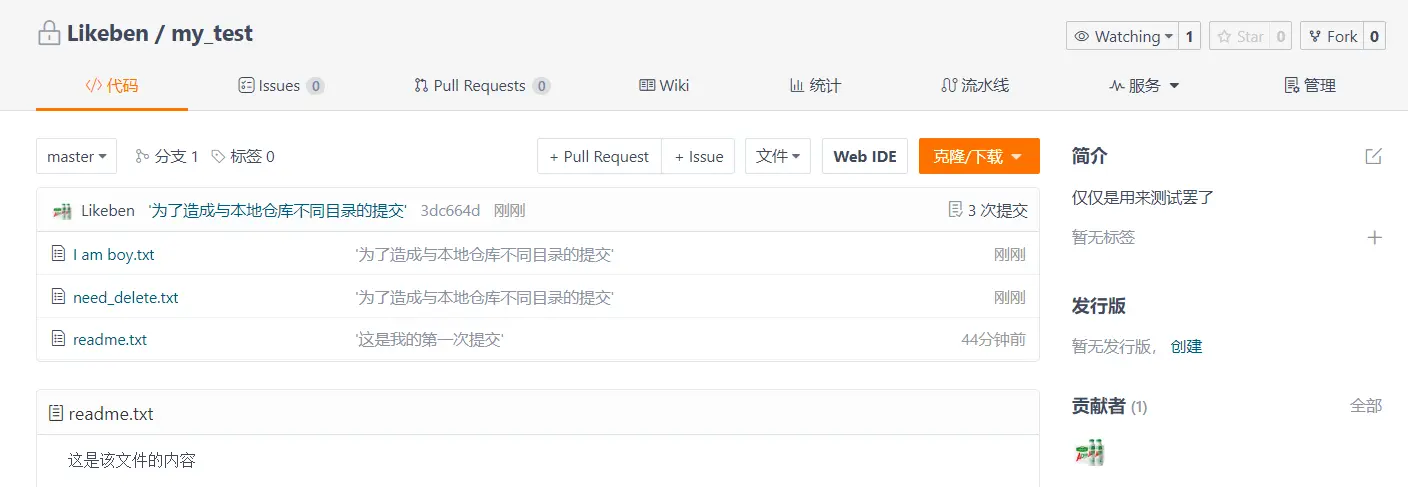Switch to the Pull Requests tab
This screenshot has height=487, width=1408.
[x=482, y=86]
